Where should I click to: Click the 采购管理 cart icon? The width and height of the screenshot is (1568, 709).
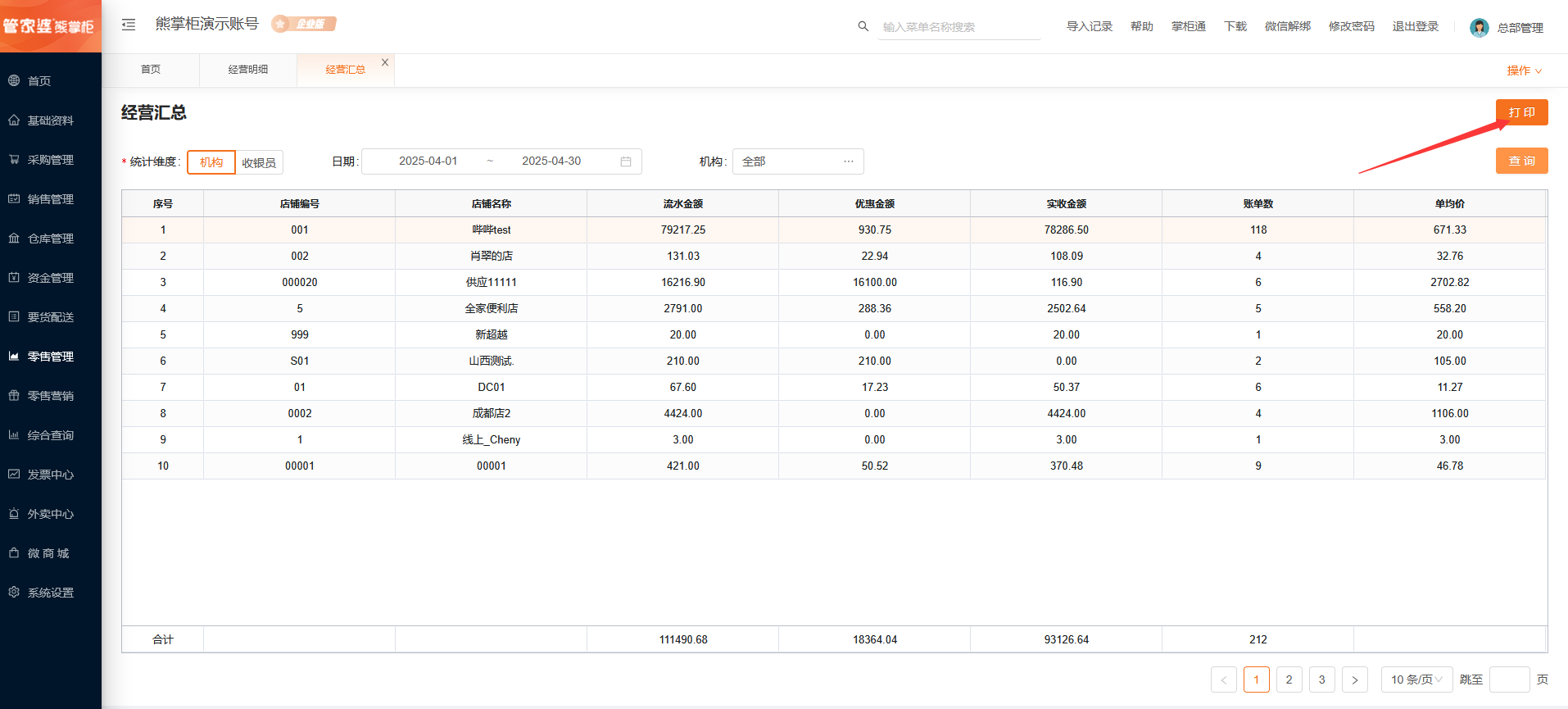(x=14, y=159)
